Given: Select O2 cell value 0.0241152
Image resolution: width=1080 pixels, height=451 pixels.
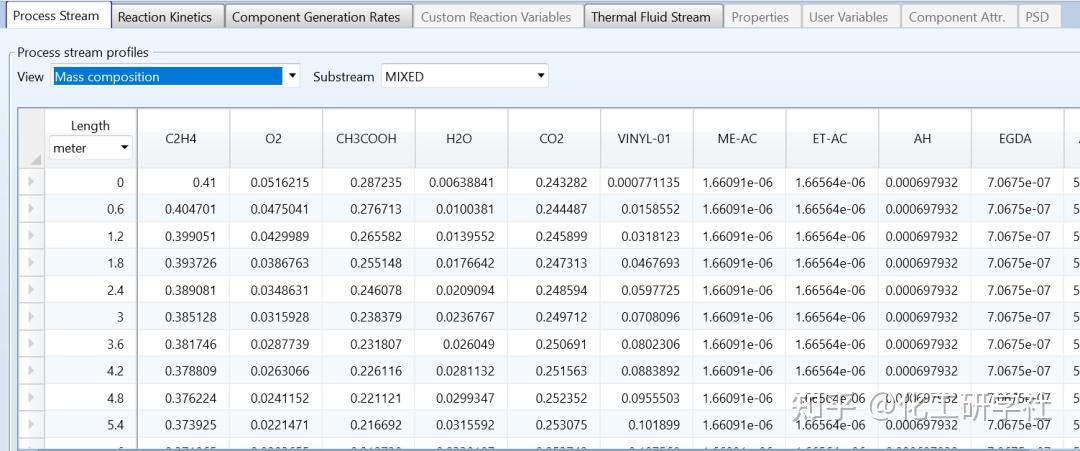Looking at the screenshot, I should [x=276, y=398].
